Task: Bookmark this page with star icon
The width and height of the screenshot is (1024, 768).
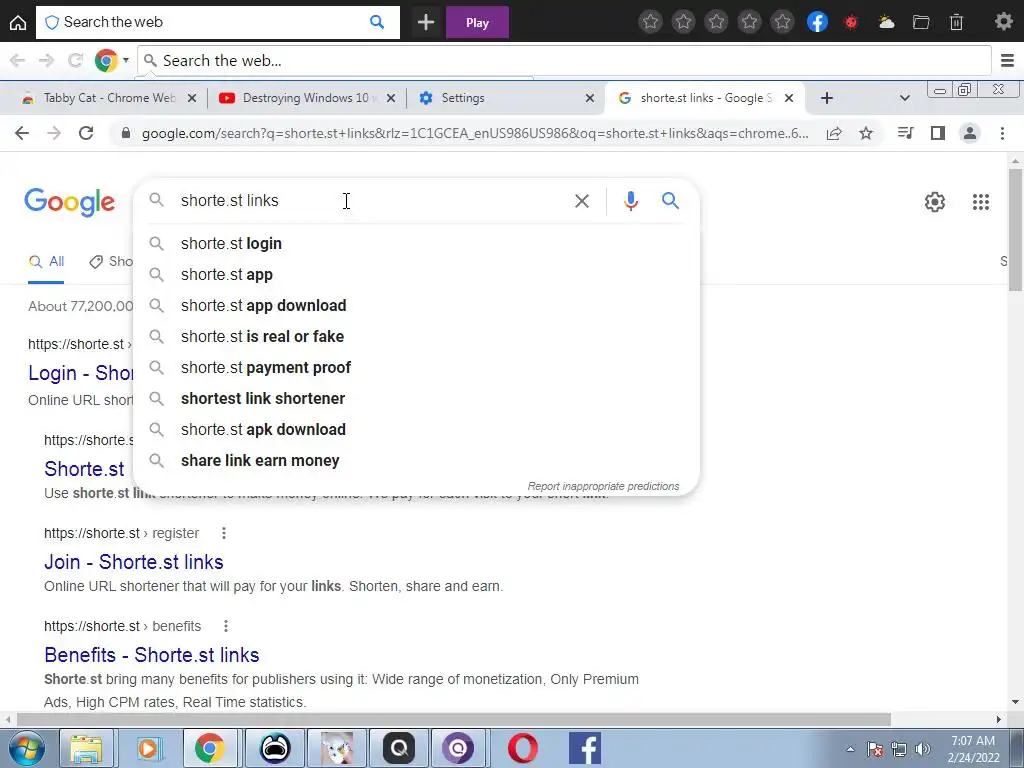Action: [x=866, y=134]
